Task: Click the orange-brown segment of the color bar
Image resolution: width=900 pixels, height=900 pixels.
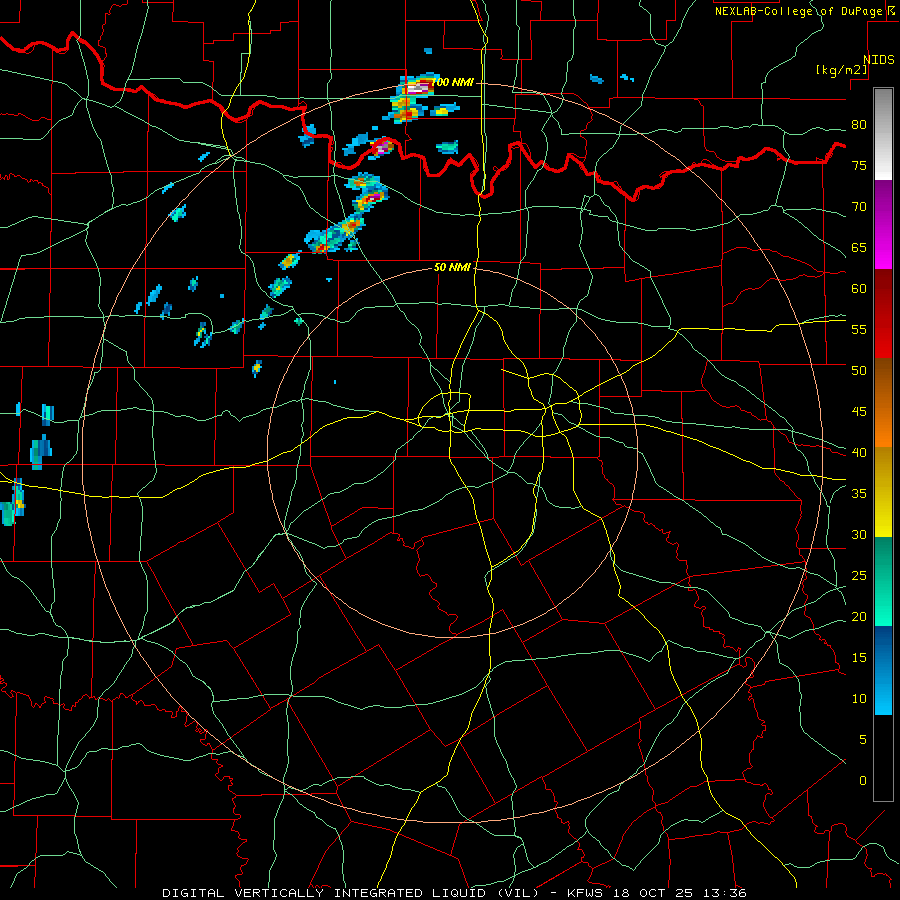Action: [x=883, y=403]
